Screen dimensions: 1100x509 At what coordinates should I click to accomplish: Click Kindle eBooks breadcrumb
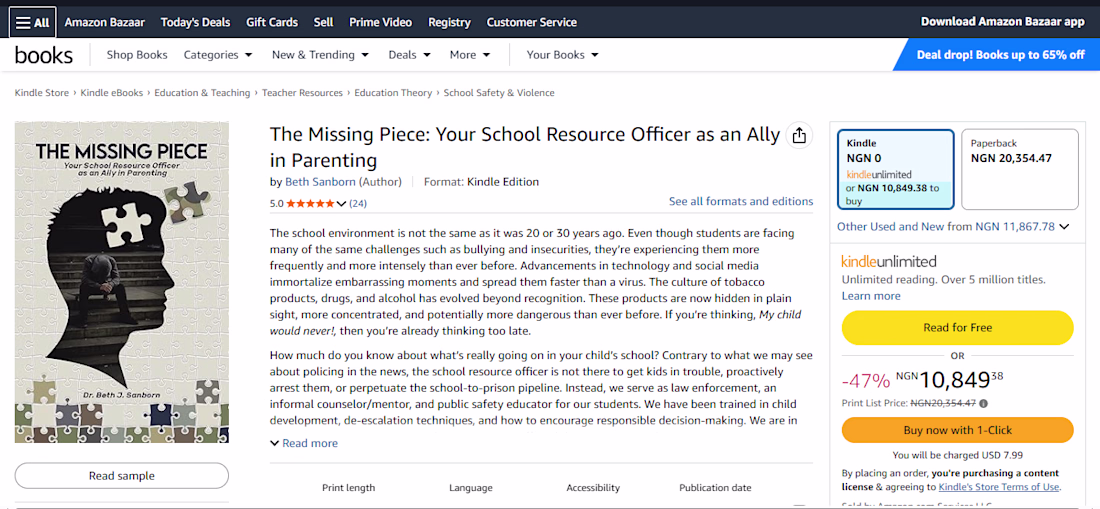(x=112, y=93)
